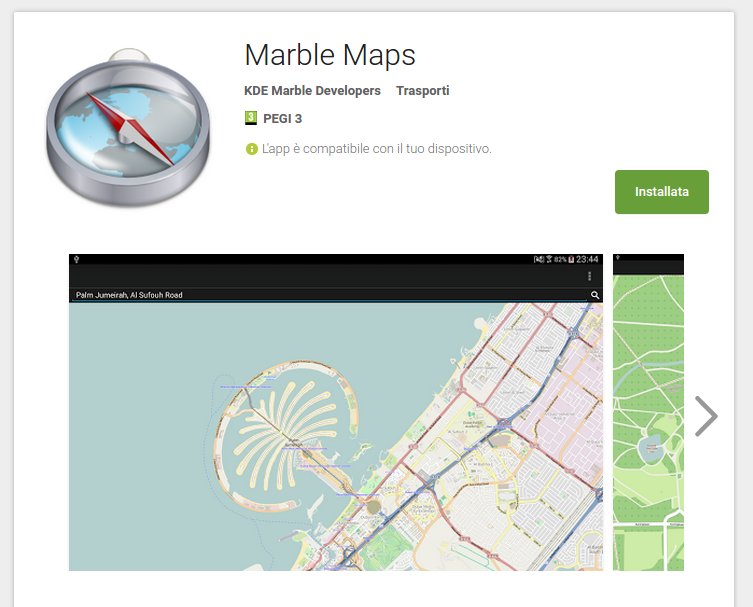Image resolution: width=753 pixels, height=607 pixels.
Task: Click the PEGI 3 rating badge icon
Action: click(251, 118)
